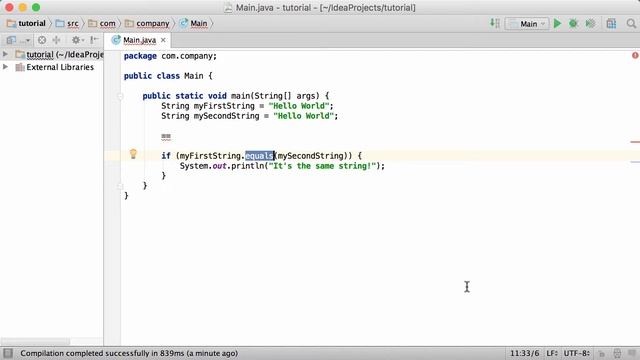Click the scroll-from-source target icon
Screen dimensions: 640x360
point(42,40)
